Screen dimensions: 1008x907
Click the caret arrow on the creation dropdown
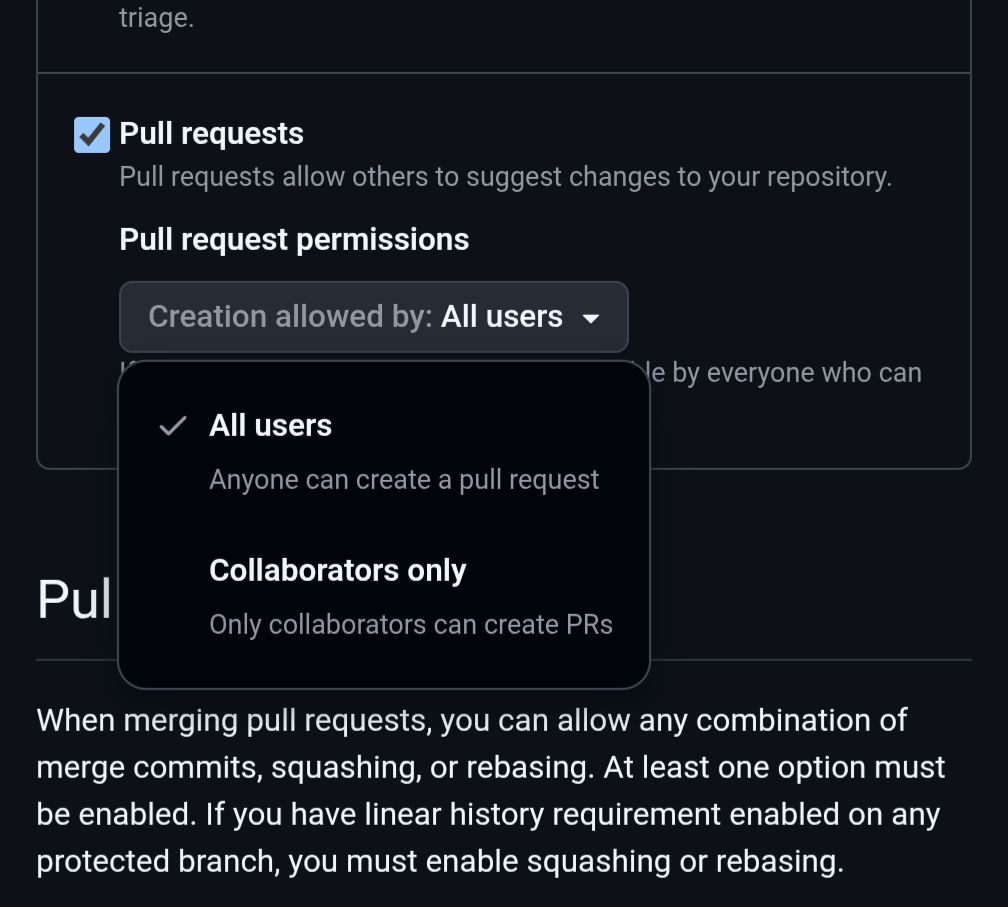coord(591,319)
